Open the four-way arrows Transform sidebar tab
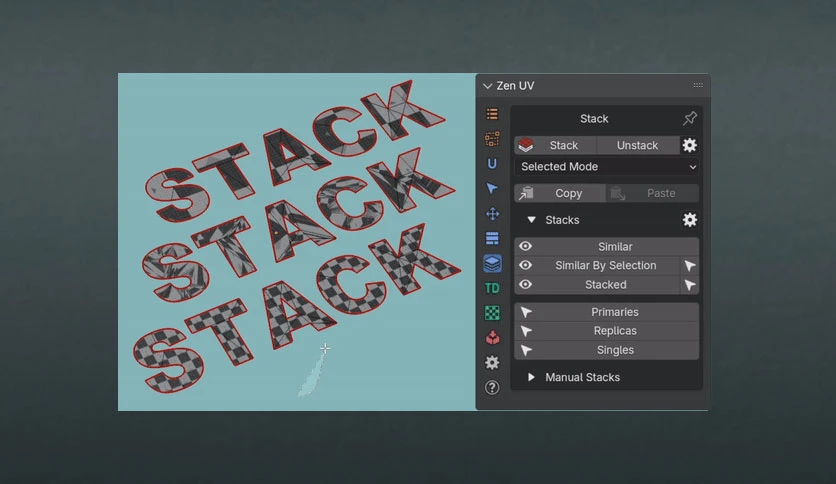This screenshot has width=836, height=484. click(492, 214)
